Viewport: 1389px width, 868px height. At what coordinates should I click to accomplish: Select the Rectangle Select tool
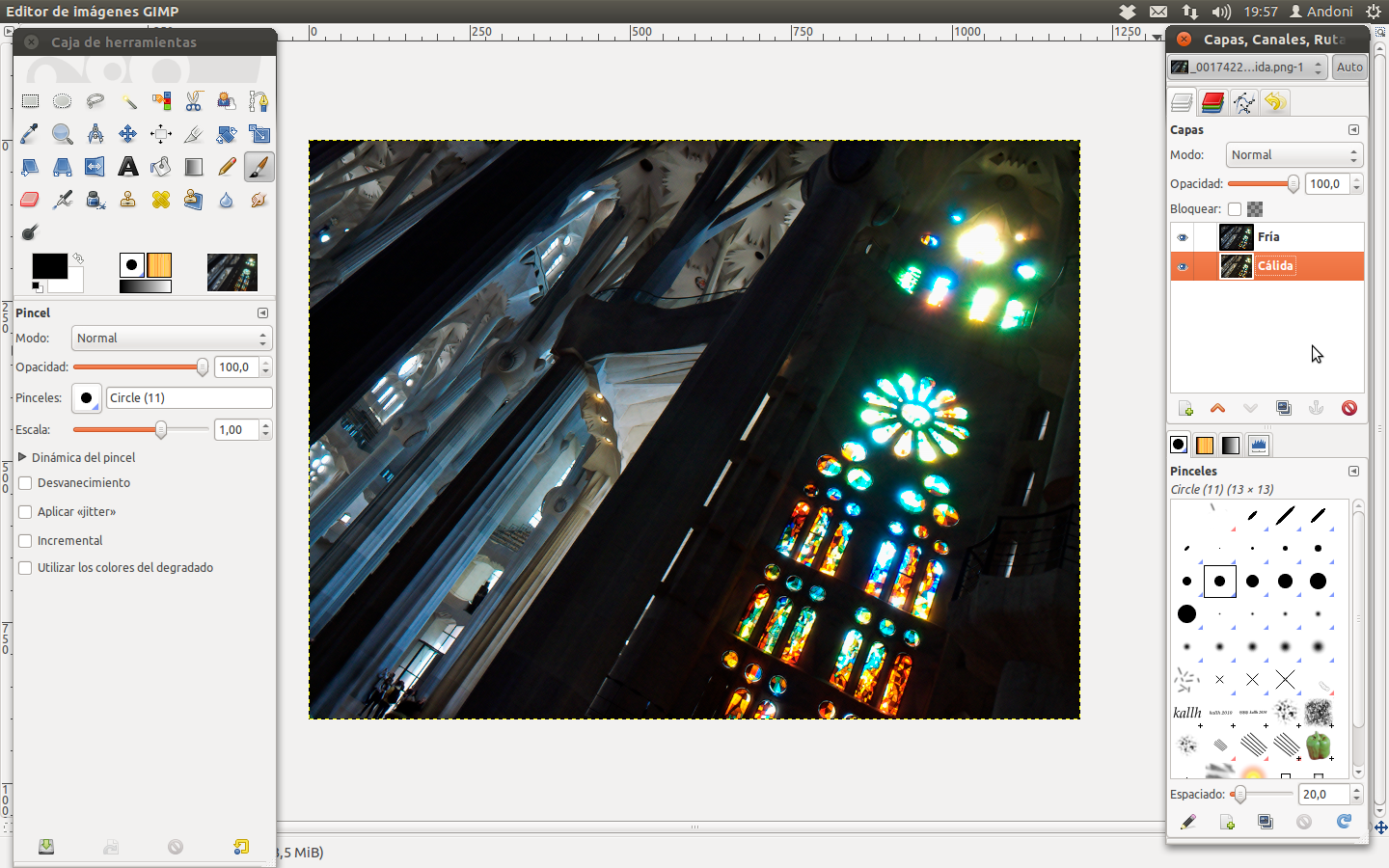[x=30, y=101]
